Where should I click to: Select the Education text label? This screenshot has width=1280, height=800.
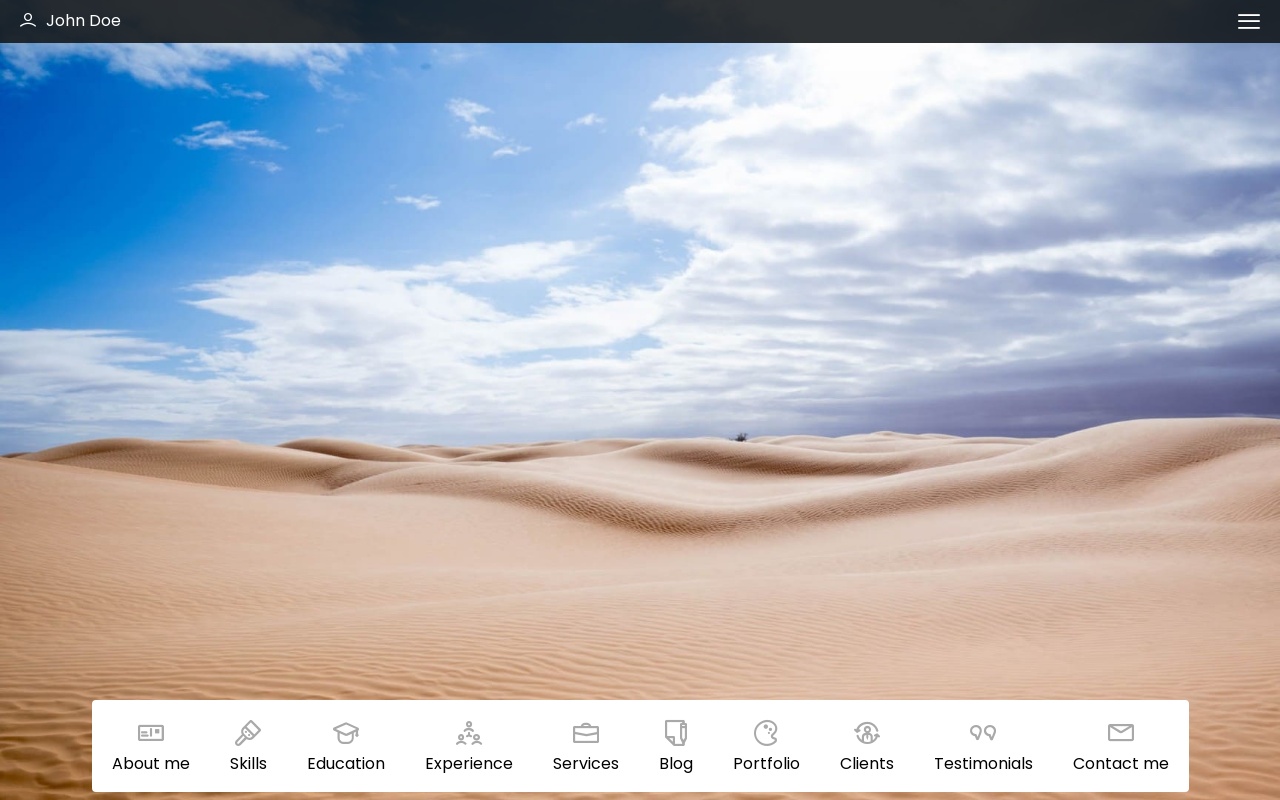(346, 764)
